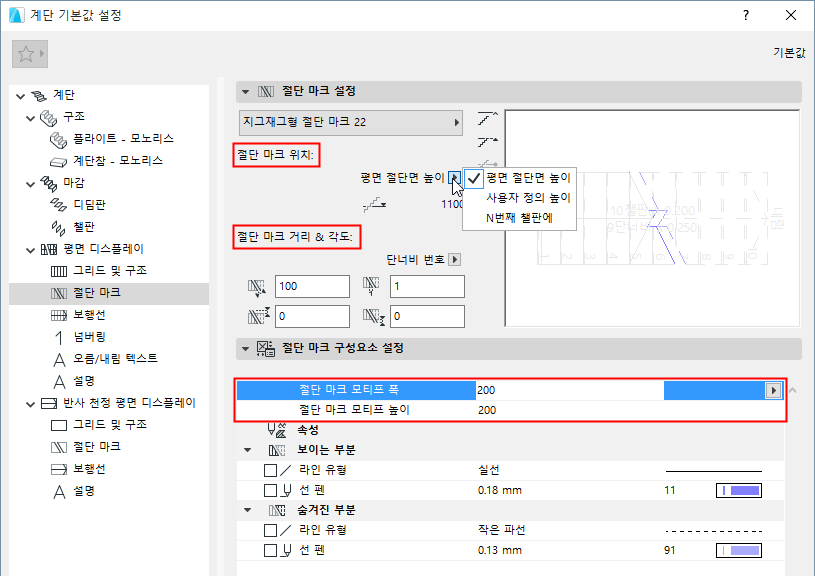
Task: Select 계단참 - 모노리스 tree item
Action: point(117,161)
